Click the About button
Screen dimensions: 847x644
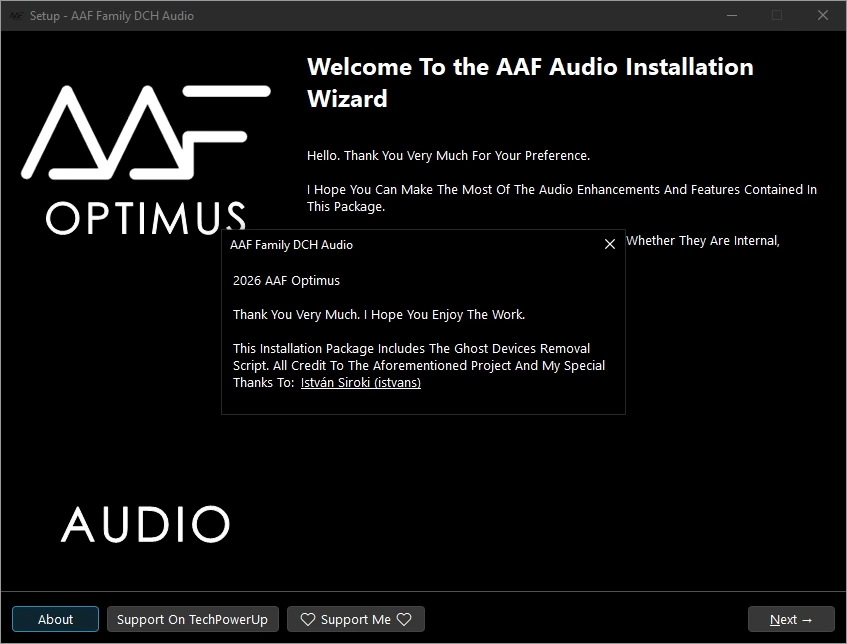pos(55,619)
